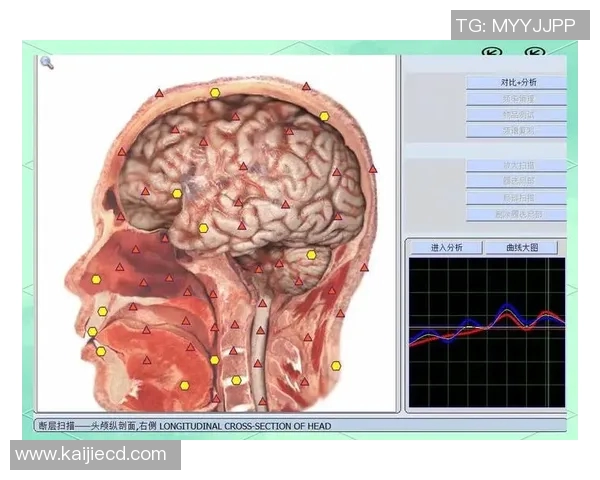This screenshot has height=480, width=600.
Task: Click the red triangle at the far back of head
Action: click(373, 168)
